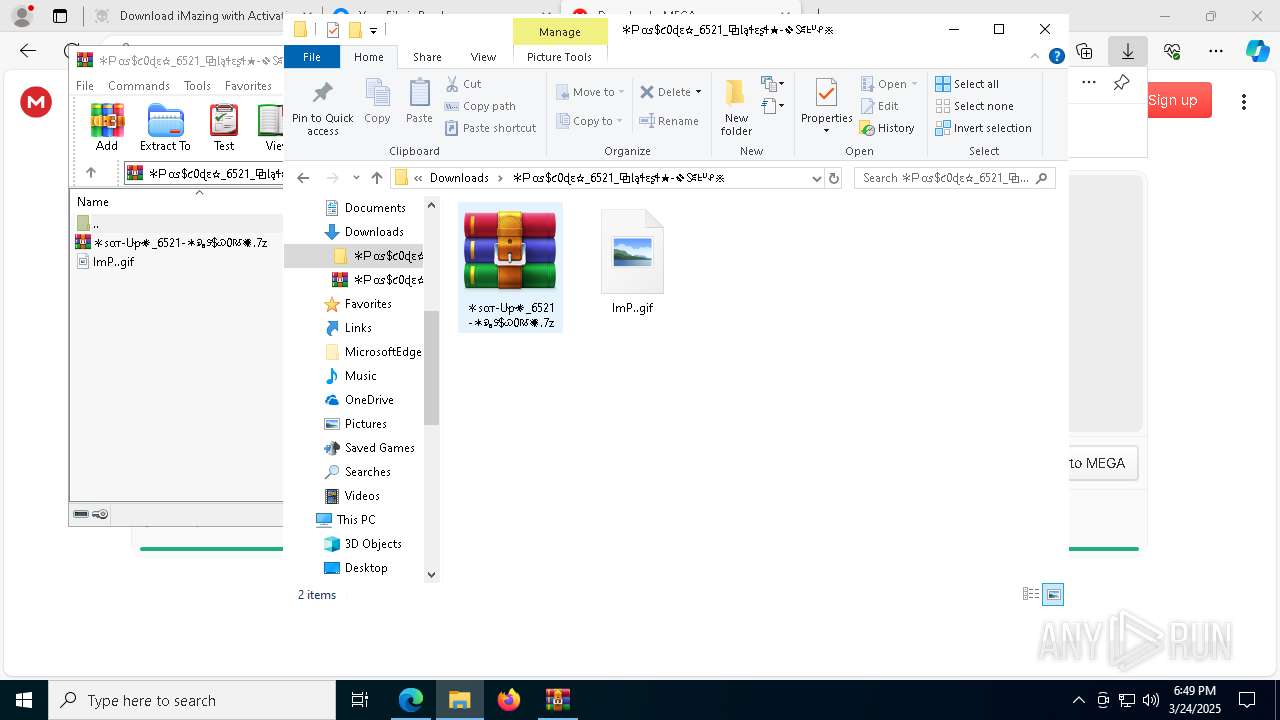Open the File tab
The height and width of the screenshot is (720, 1280).
[x=312, y=57]
